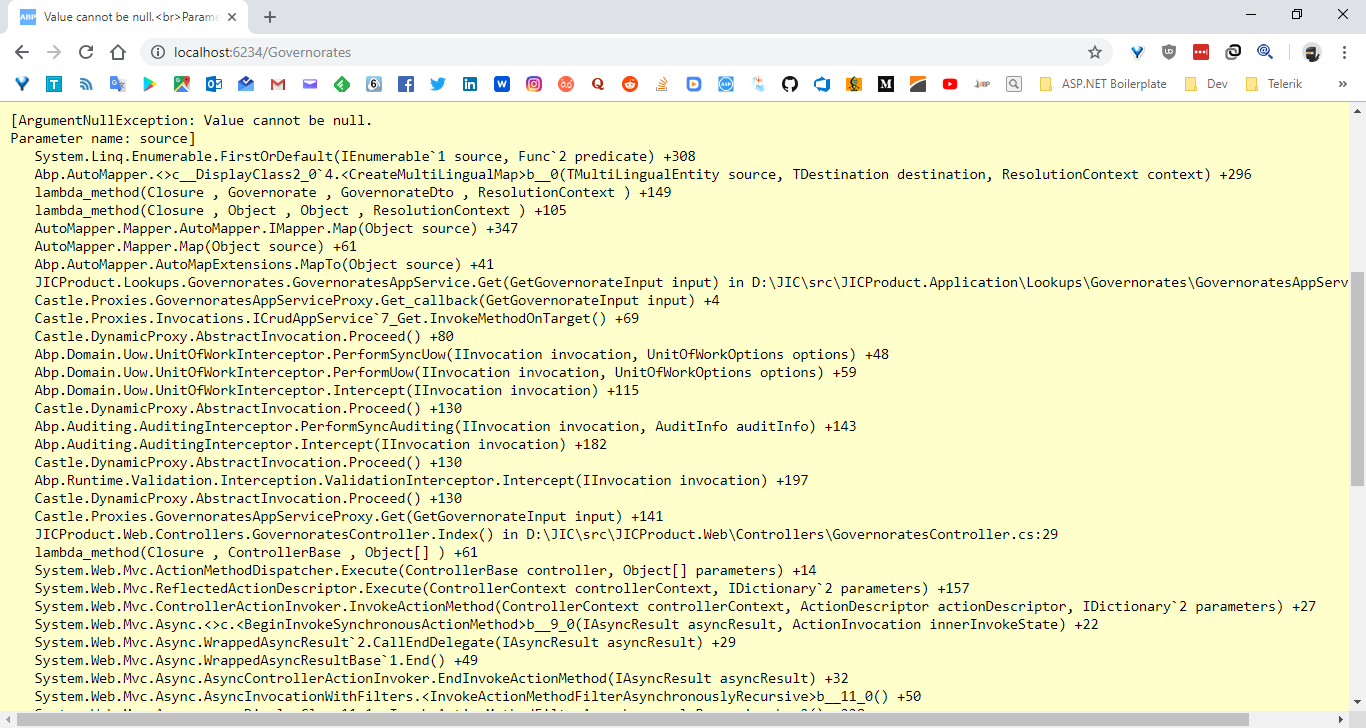The height and width of the screenshot is (728, 1366).
Task: Reload the page with refresh button
Action: pyautogui.click(x=85, y=52)
